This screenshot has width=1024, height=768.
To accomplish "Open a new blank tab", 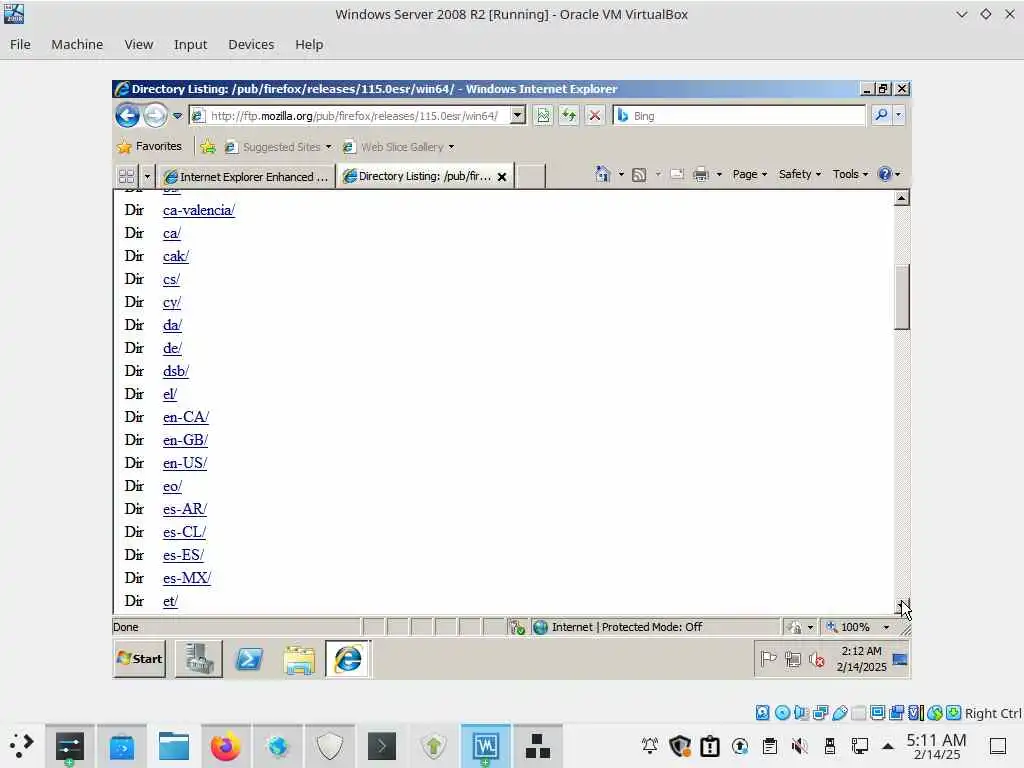I will coord(531,176).
